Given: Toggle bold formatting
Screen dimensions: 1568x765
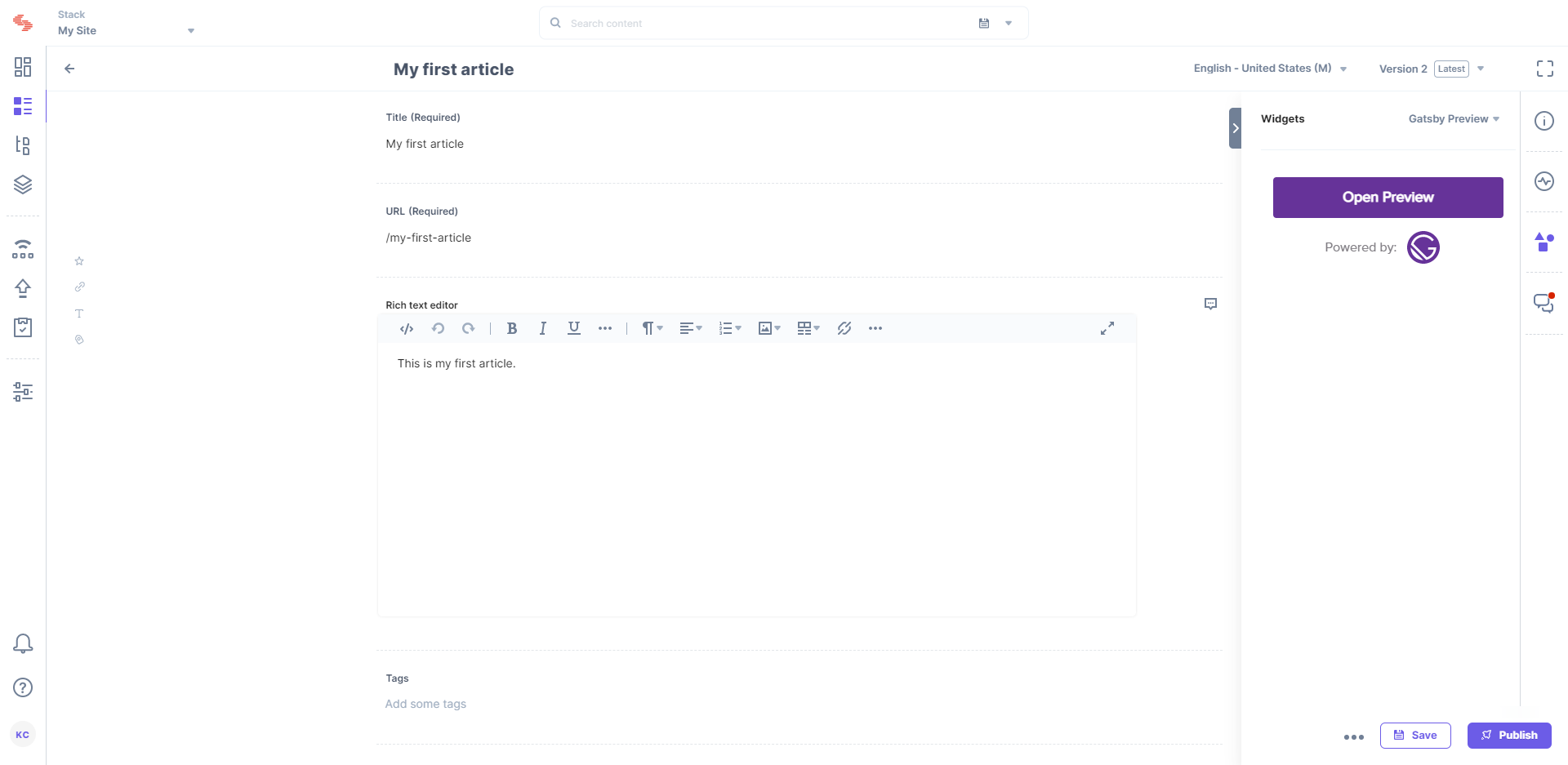Looking at the screenshot, I should 512,328.
